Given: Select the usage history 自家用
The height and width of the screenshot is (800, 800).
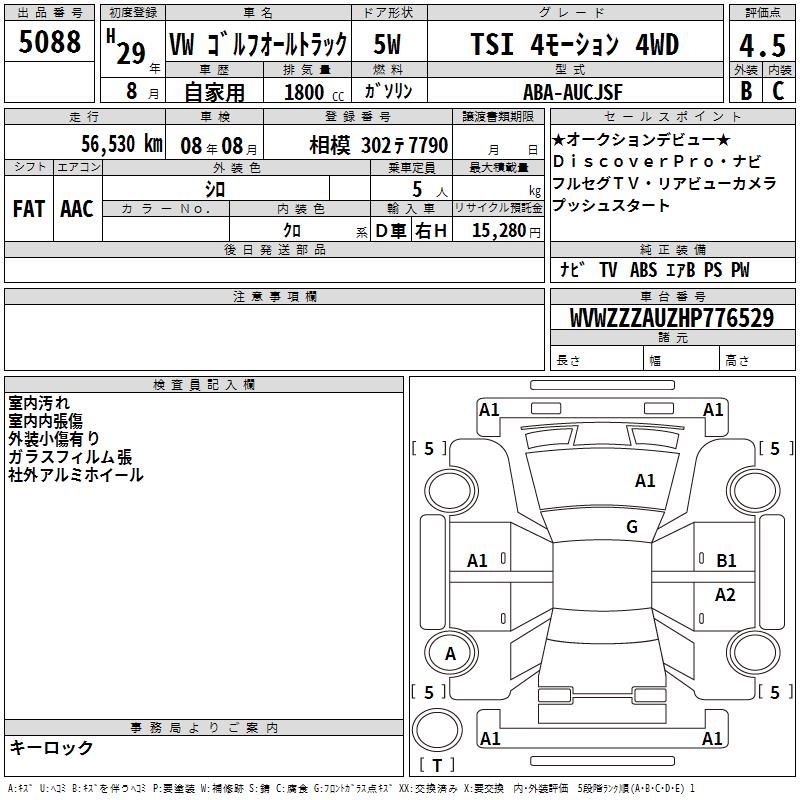Looking at the screenshot, I should point(214,92).
